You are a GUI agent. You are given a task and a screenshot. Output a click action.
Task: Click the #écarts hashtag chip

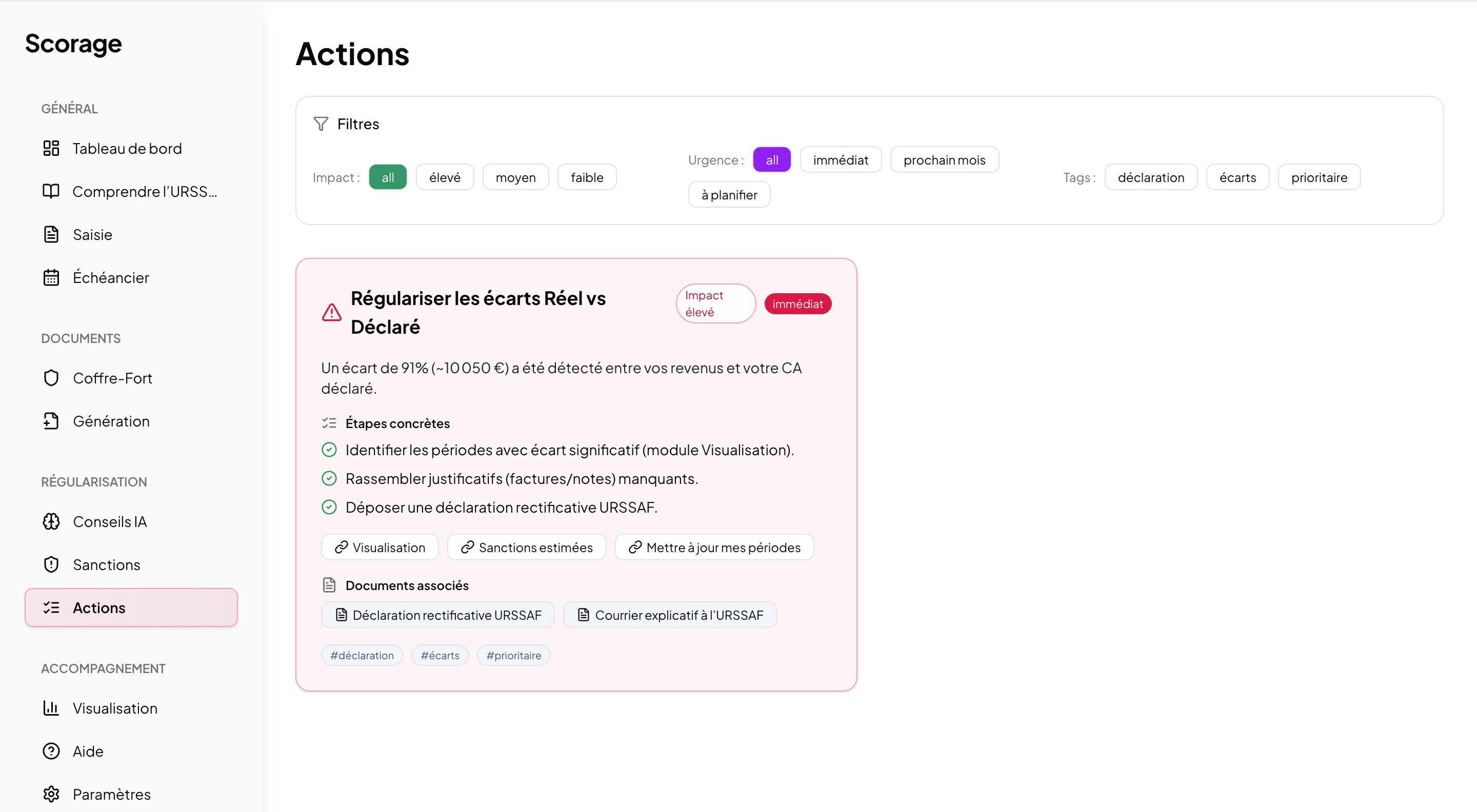(440, 655)
